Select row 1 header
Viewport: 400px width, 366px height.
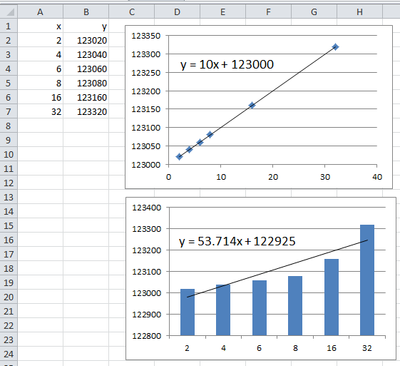[x=9, y=26]
